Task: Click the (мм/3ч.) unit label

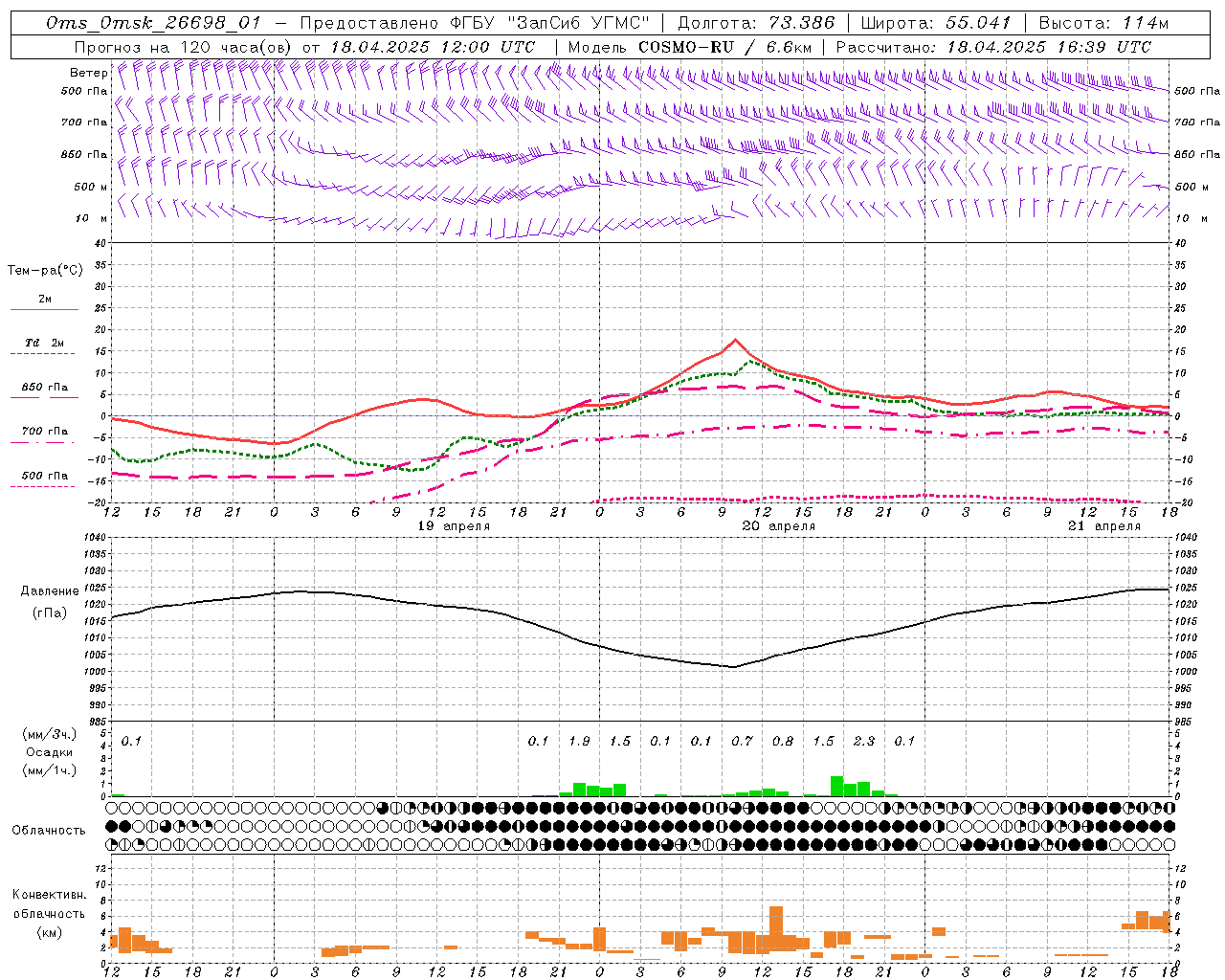Action: pyautogui.click(x=49, y=734)
